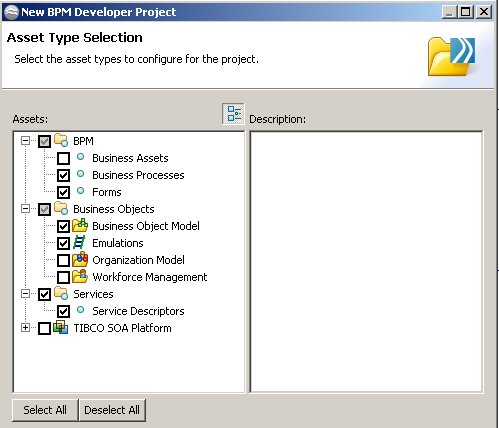
Task: Uncheck the Emulations checkbox
Action: pyautogui.click(x=63, y=243)
